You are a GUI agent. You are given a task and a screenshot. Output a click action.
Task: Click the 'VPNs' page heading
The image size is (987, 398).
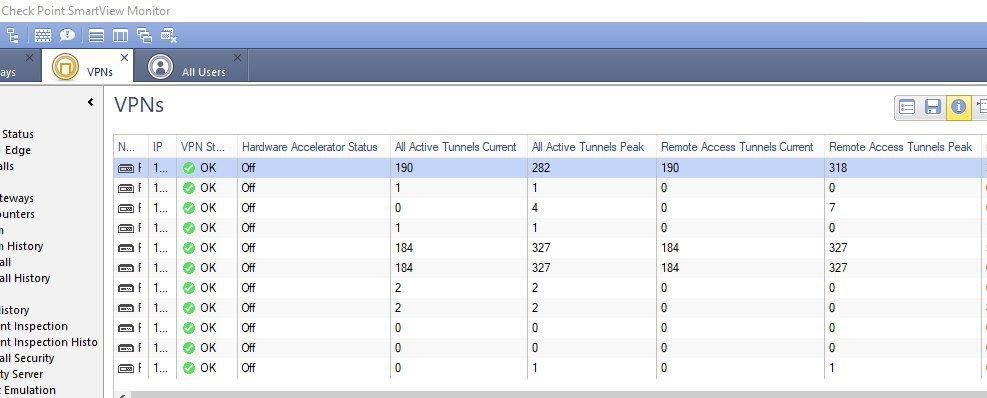(139, 105)
